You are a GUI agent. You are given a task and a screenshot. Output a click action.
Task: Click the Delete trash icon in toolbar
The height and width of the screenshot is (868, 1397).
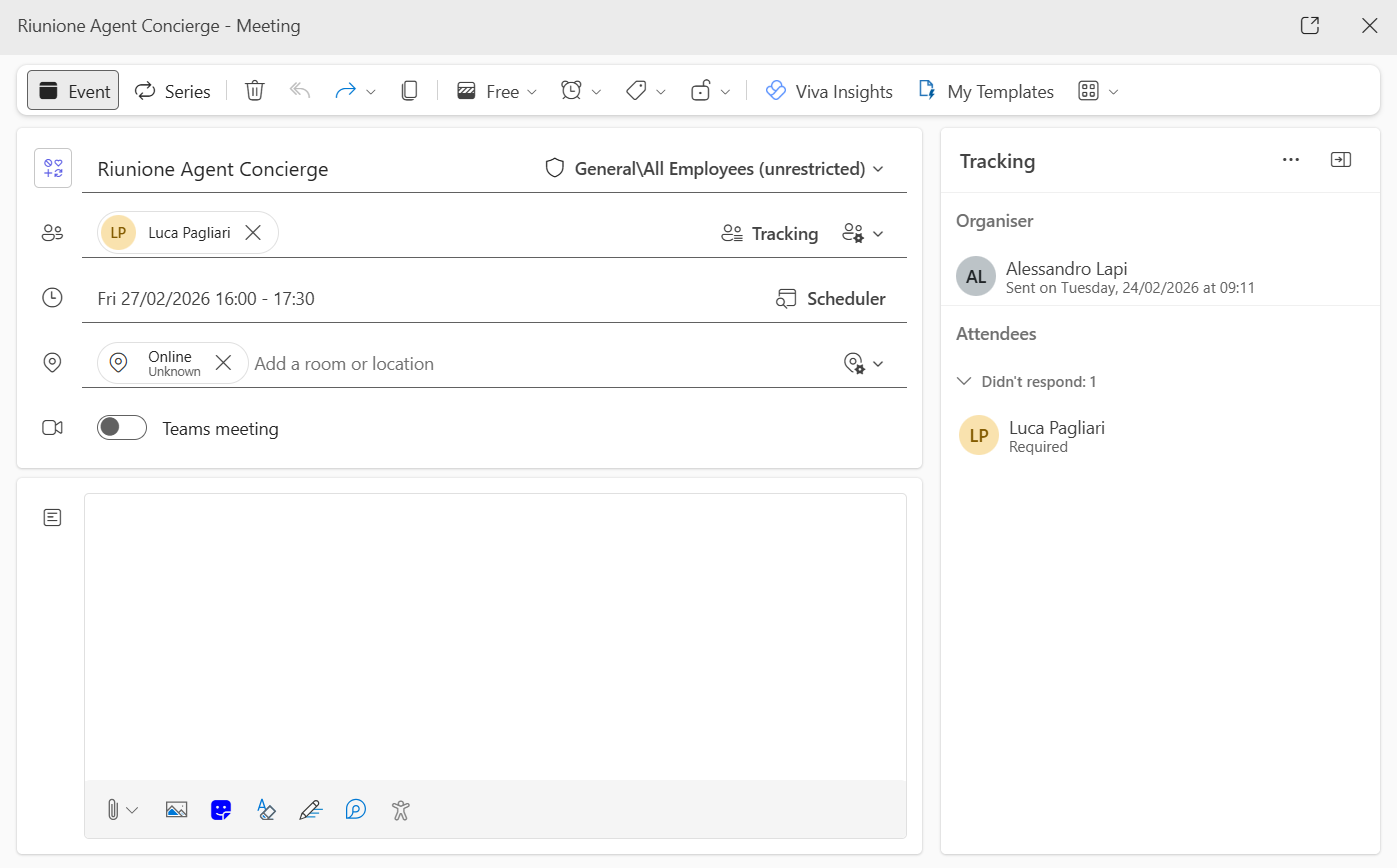255,91
